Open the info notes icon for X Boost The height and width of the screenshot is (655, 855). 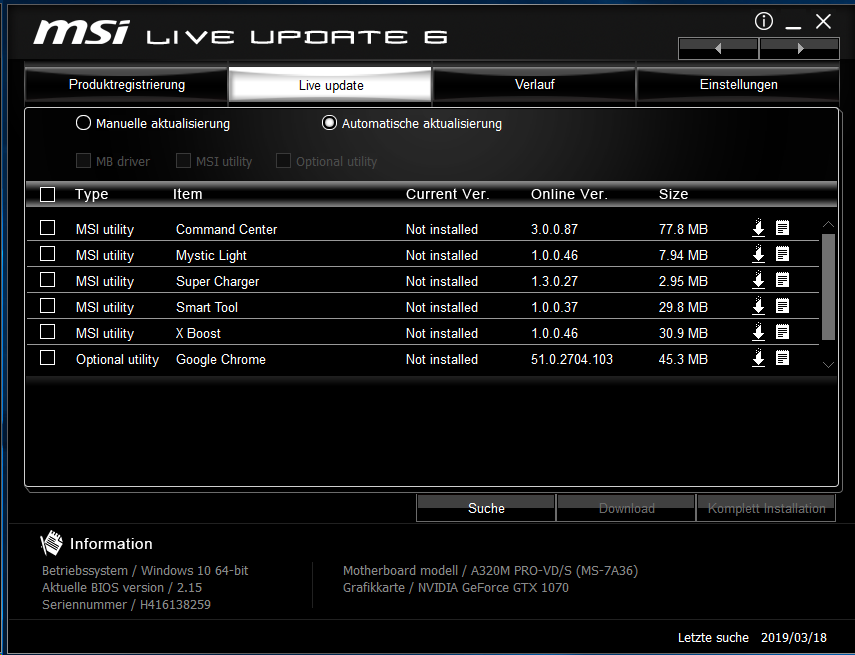coord(782,332)
